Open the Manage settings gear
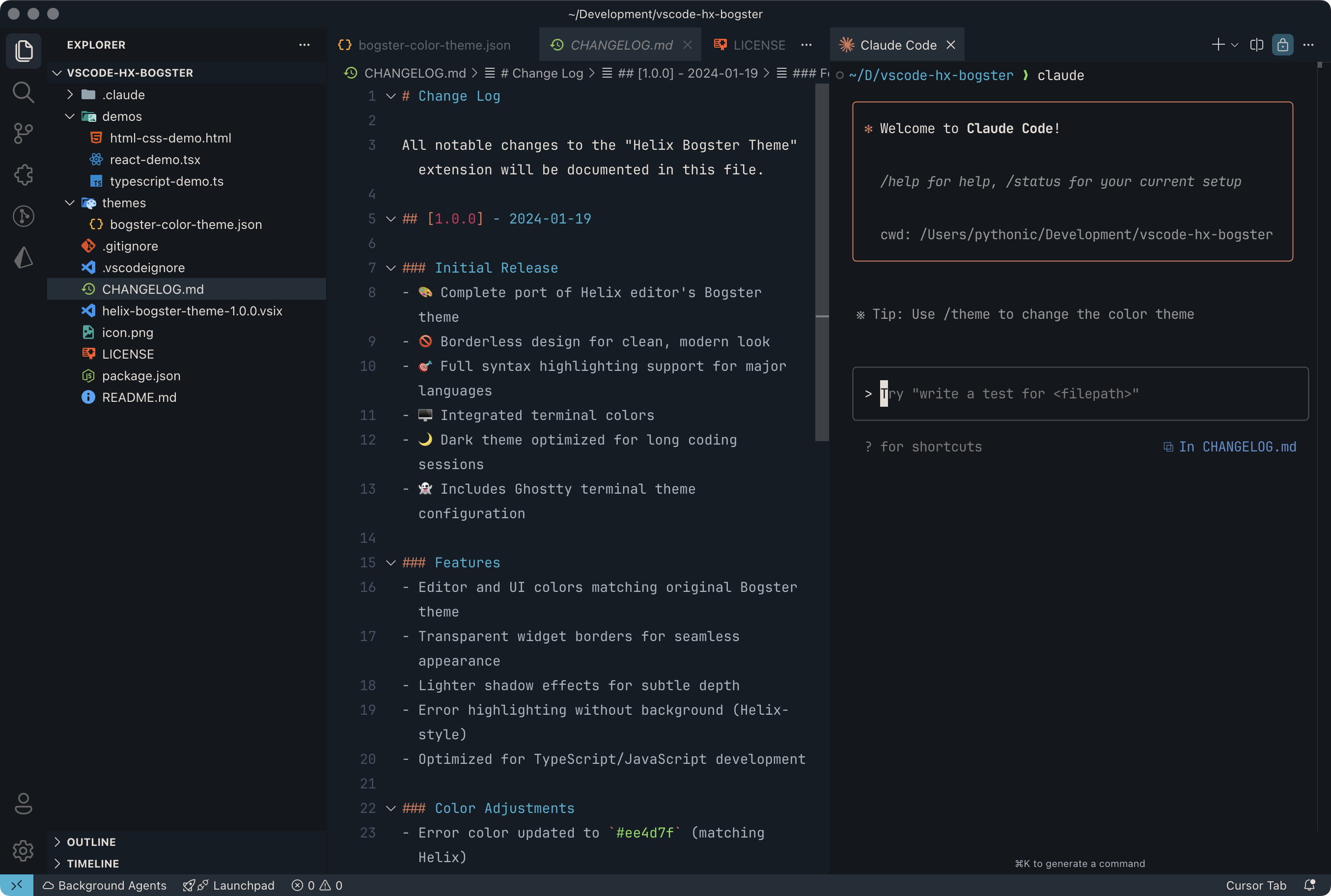This screenshot has width=1331, height=896. (x=23, y=850)
